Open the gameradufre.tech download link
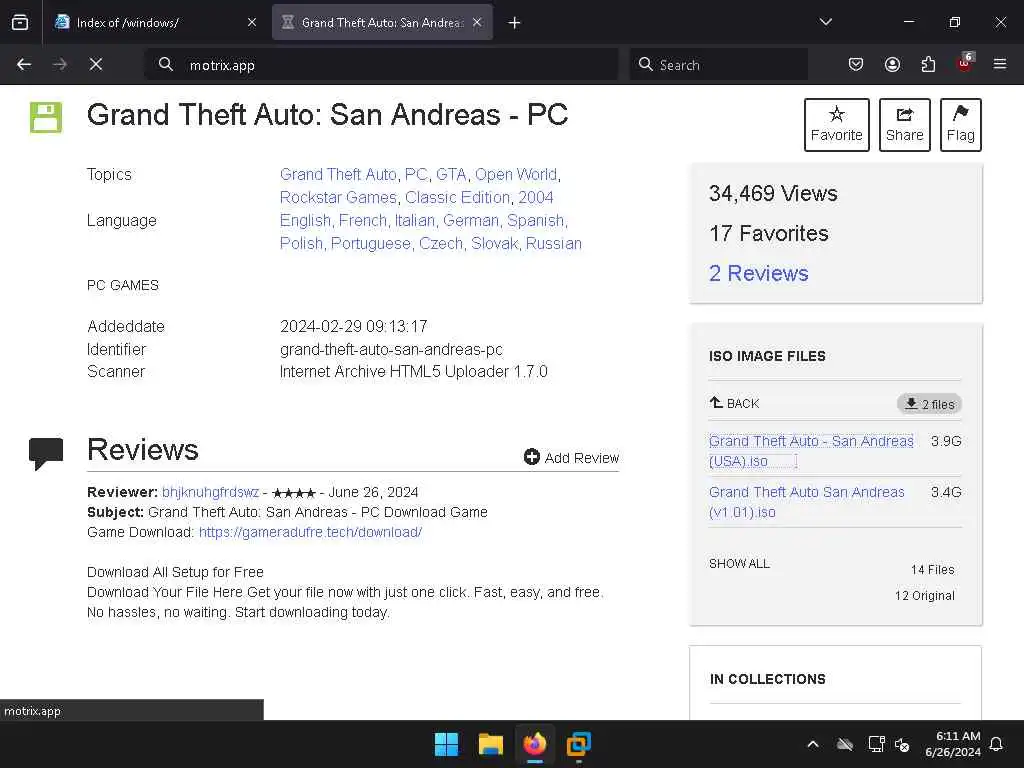 tap(310, 532)
